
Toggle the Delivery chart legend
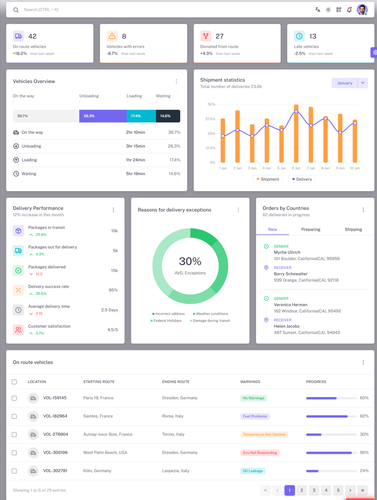pos(302,179)
